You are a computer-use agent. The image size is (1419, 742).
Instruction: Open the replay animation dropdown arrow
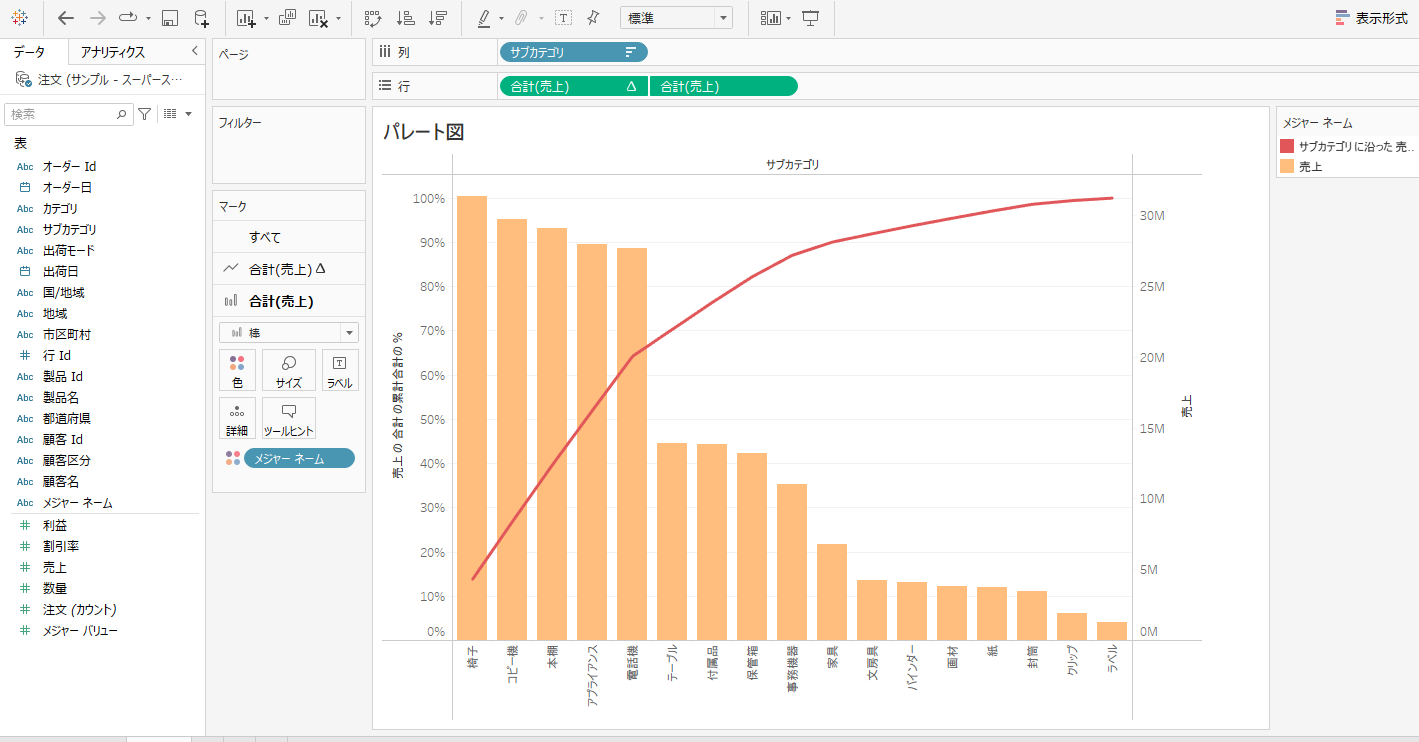(x=148, y=19)
